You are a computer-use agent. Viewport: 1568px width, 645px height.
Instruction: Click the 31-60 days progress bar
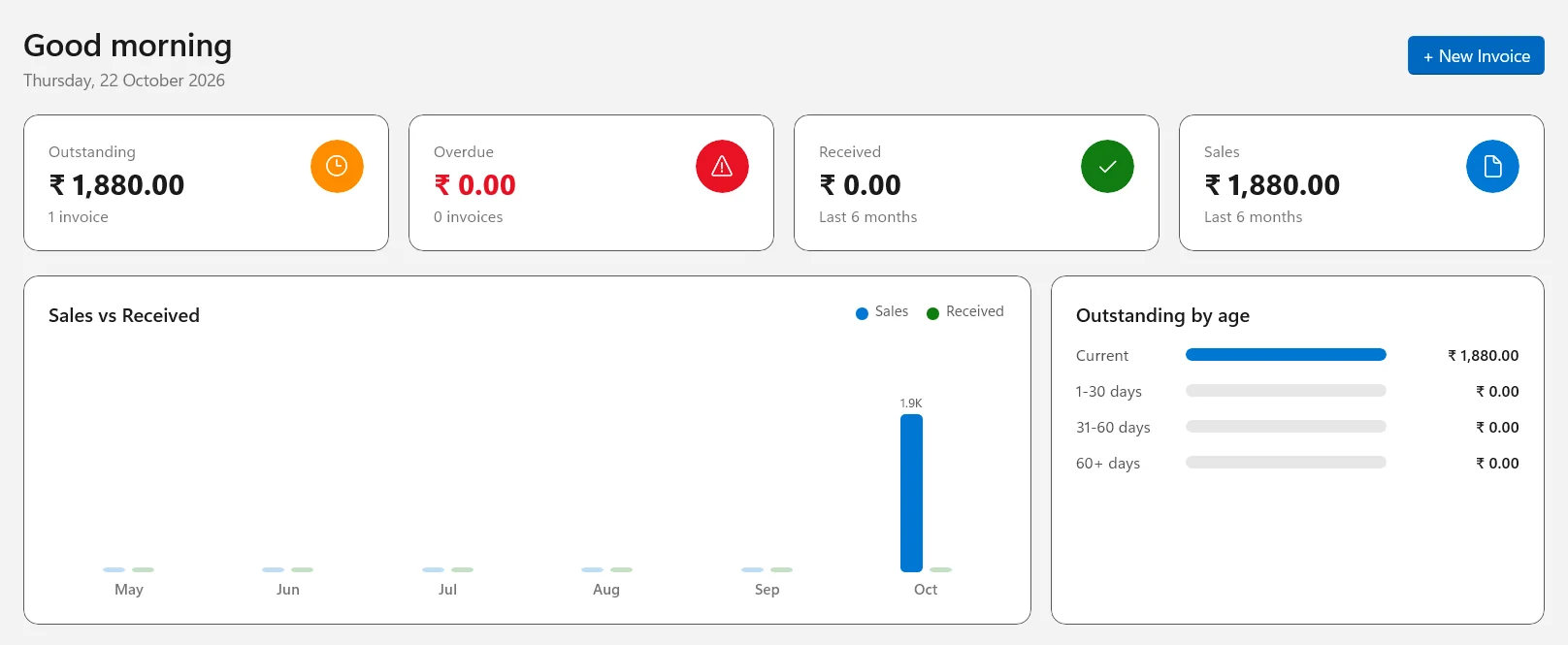1286,427
